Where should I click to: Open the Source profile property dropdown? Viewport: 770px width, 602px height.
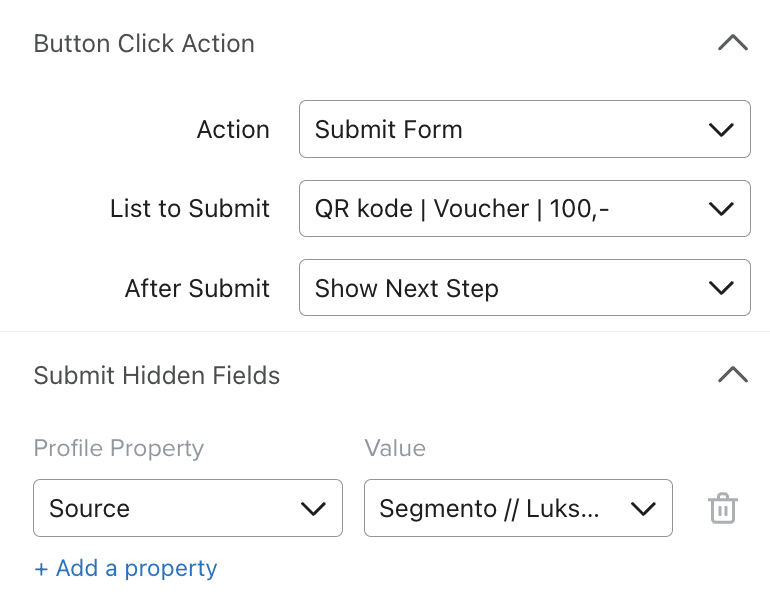[188, 508]
